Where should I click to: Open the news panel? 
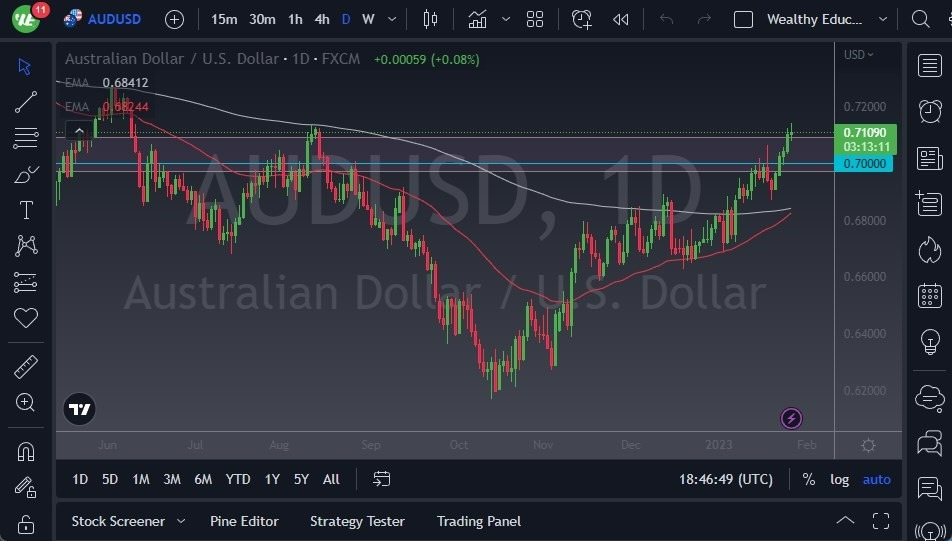(930, 158)
